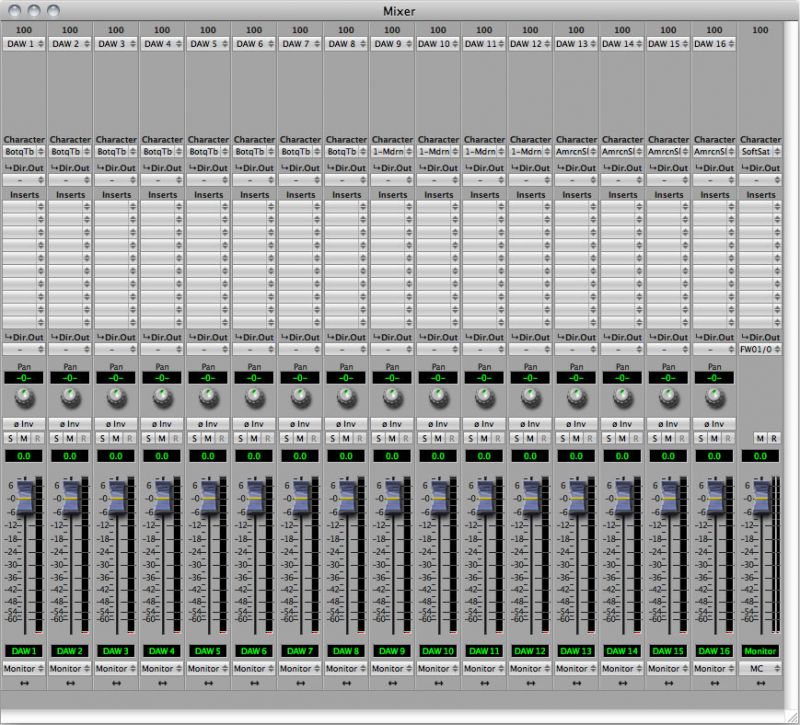Solo channel DAW 15

(655, 438)
